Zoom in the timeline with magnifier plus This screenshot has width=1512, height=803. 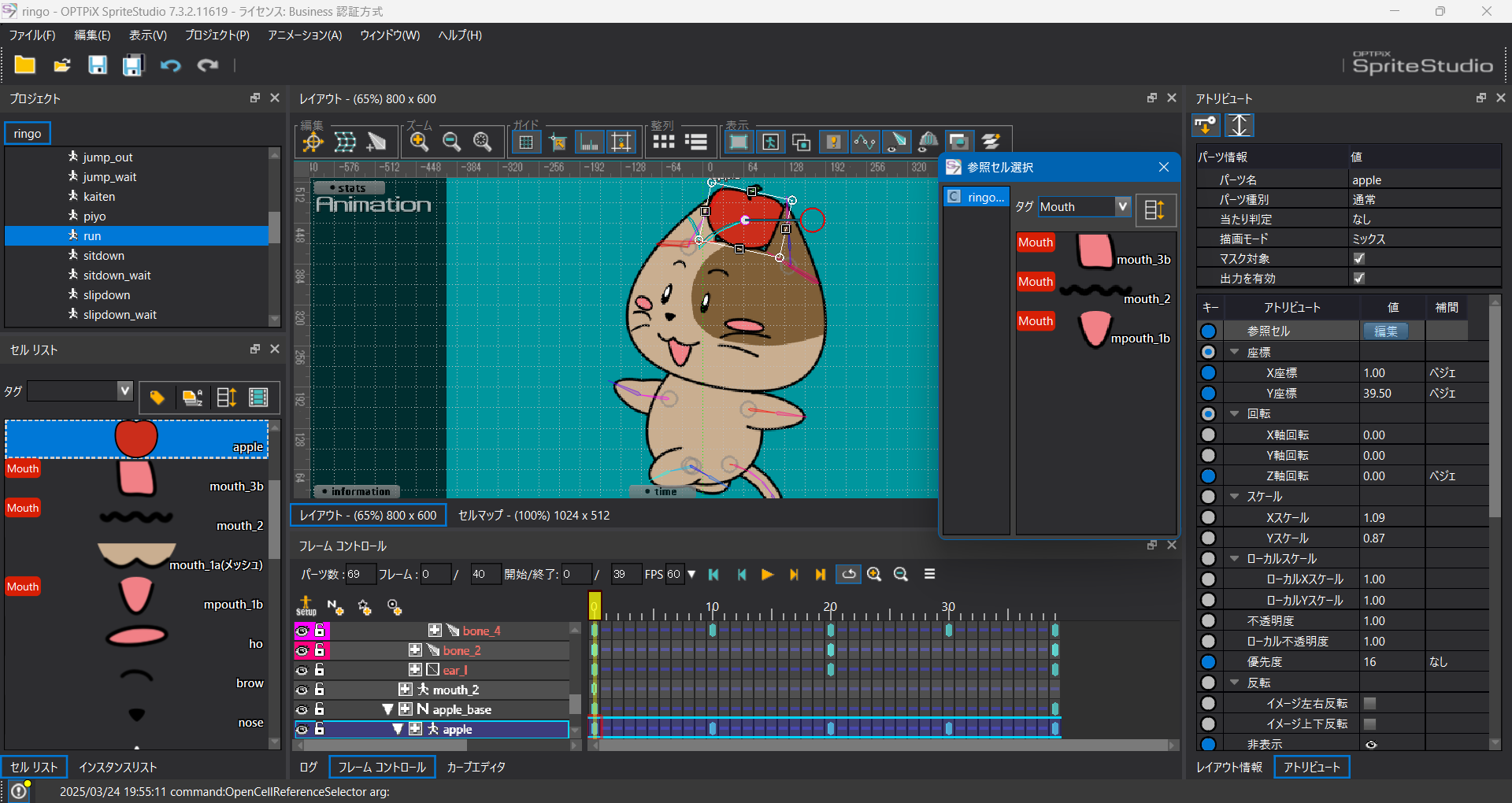874,575
